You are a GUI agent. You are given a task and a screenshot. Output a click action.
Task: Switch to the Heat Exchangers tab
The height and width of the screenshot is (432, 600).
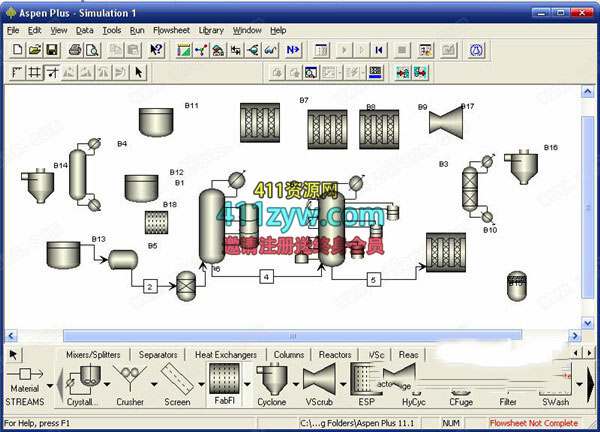[x=225, y=355]
